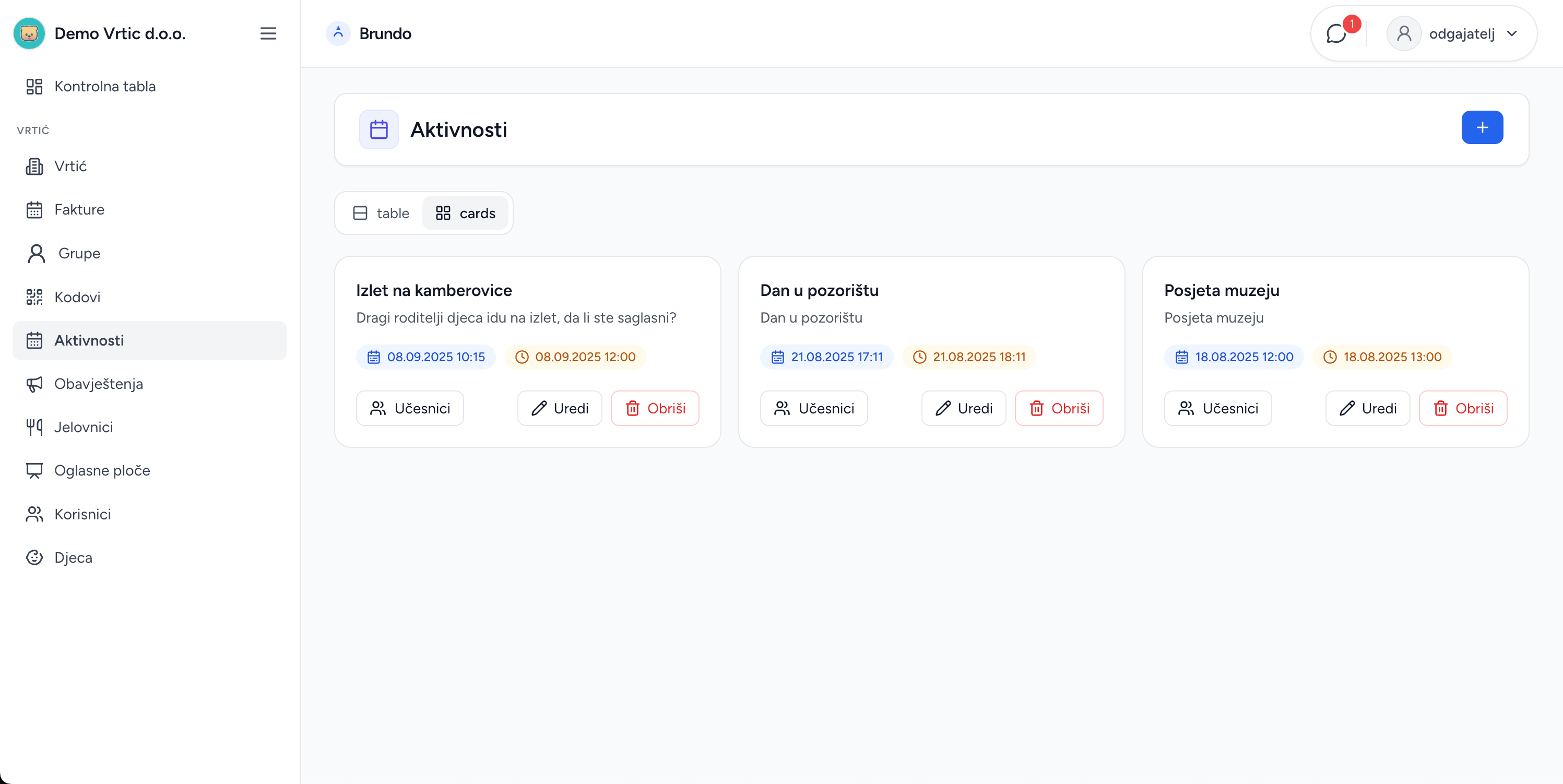The height and width of the screenshot is (784, 1563).
Task: Click the blue plus add activity button
Action: (x=1482, y=127)
